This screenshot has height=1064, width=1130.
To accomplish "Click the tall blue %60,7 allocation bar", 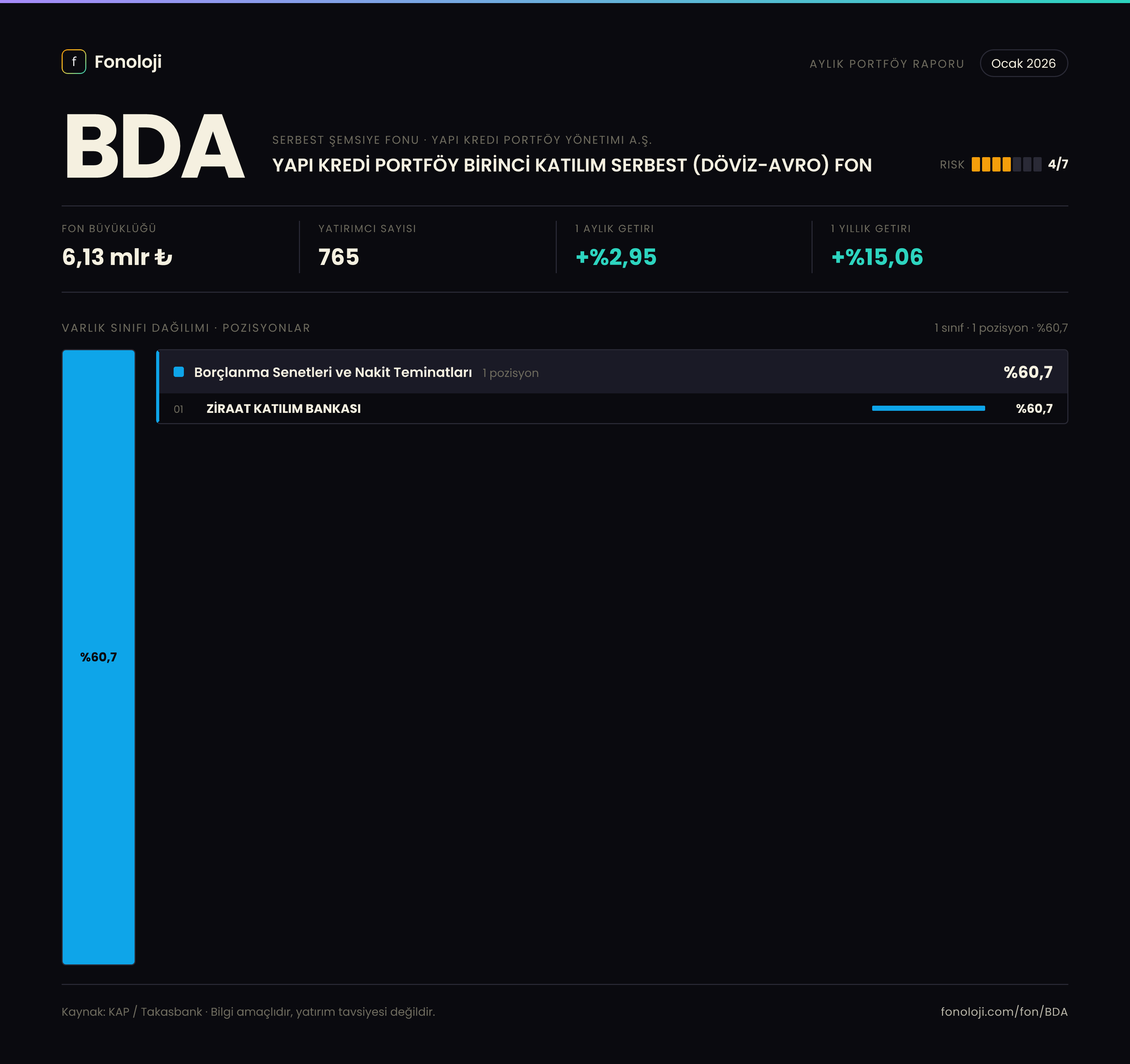I will click(x=98, y=657).
